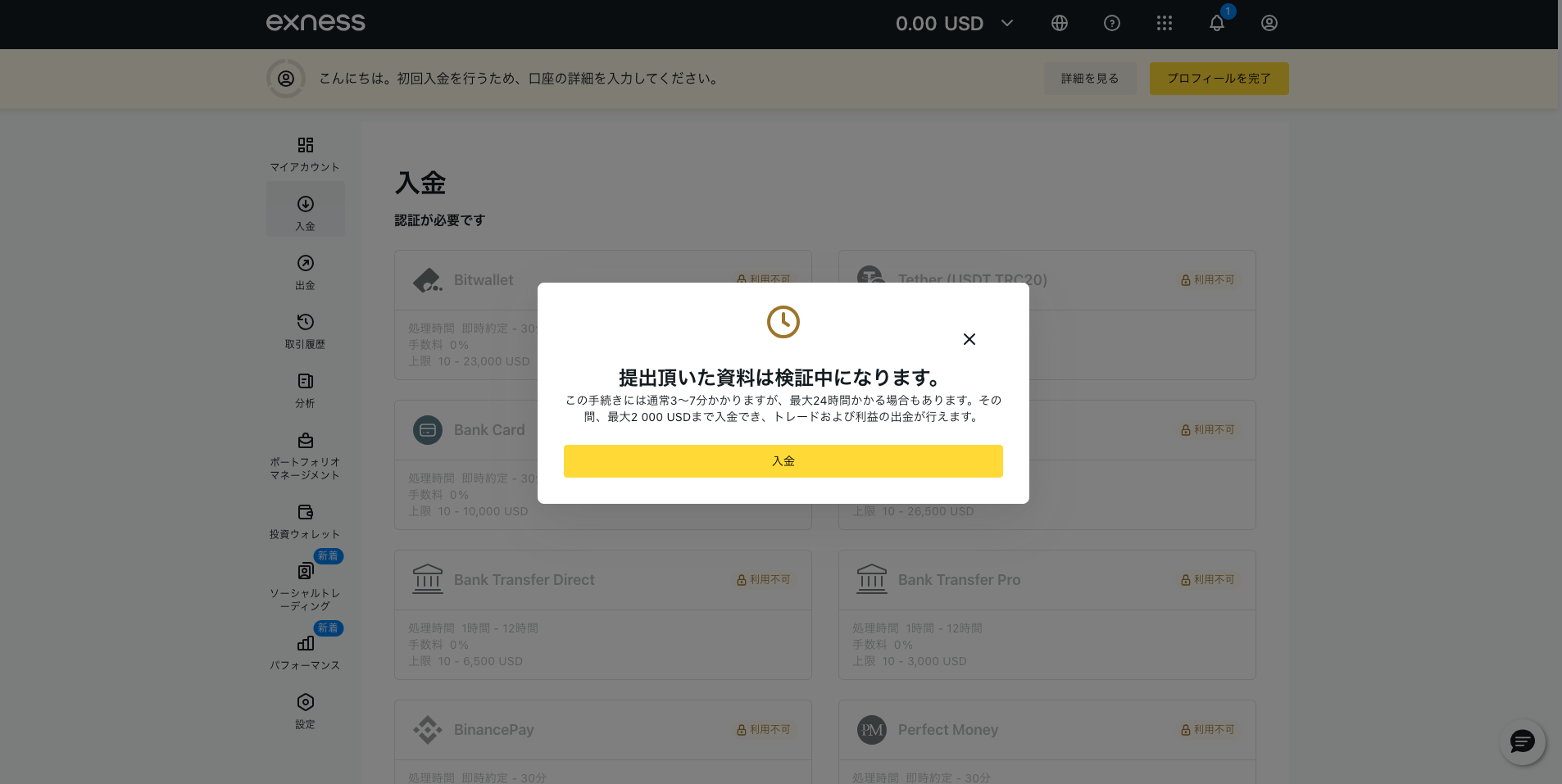Go to マイアカウント in sidebar

305,154
